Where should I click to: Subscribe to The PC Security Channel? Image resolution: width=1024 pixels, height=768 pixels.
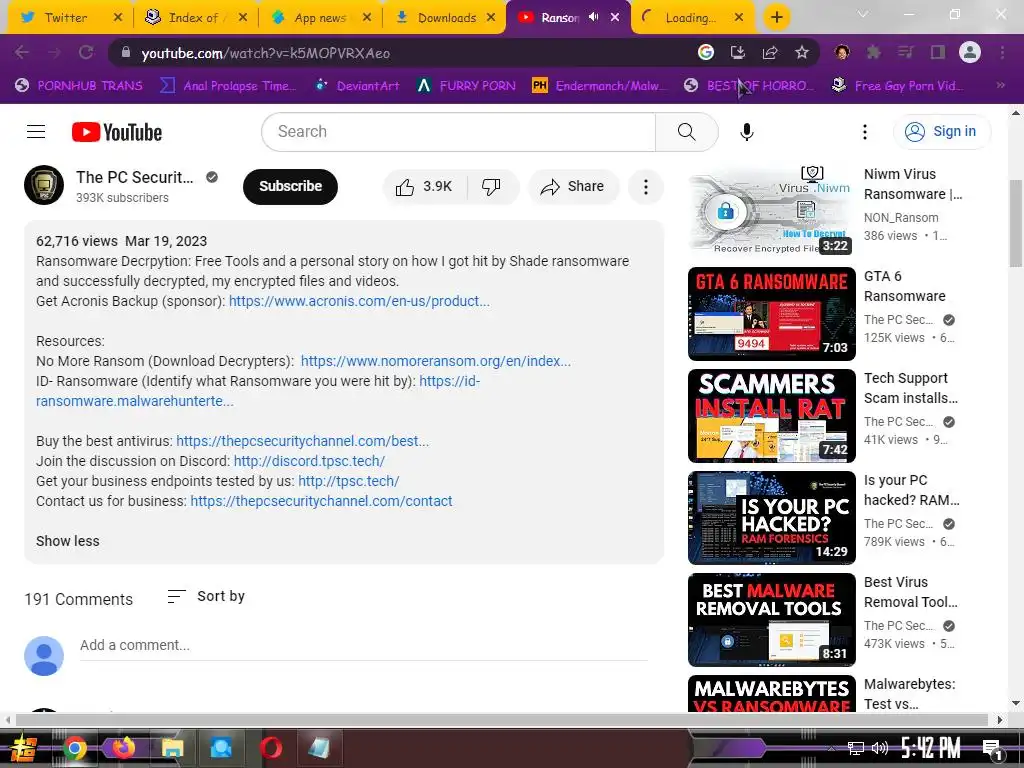(x=291, y=187)
